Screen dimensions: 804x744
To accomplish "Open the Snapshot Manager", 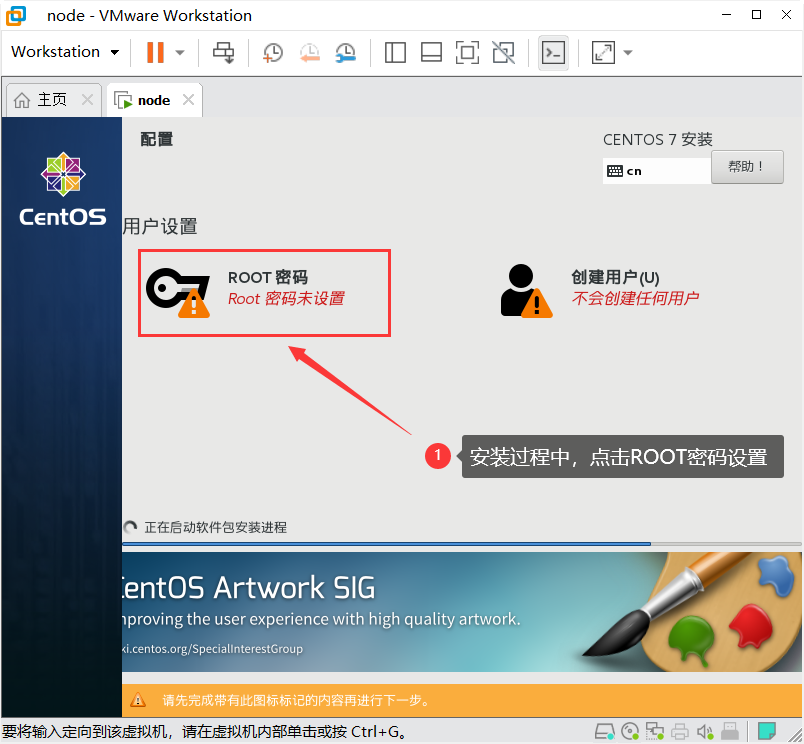I will (x=346, y=52).
